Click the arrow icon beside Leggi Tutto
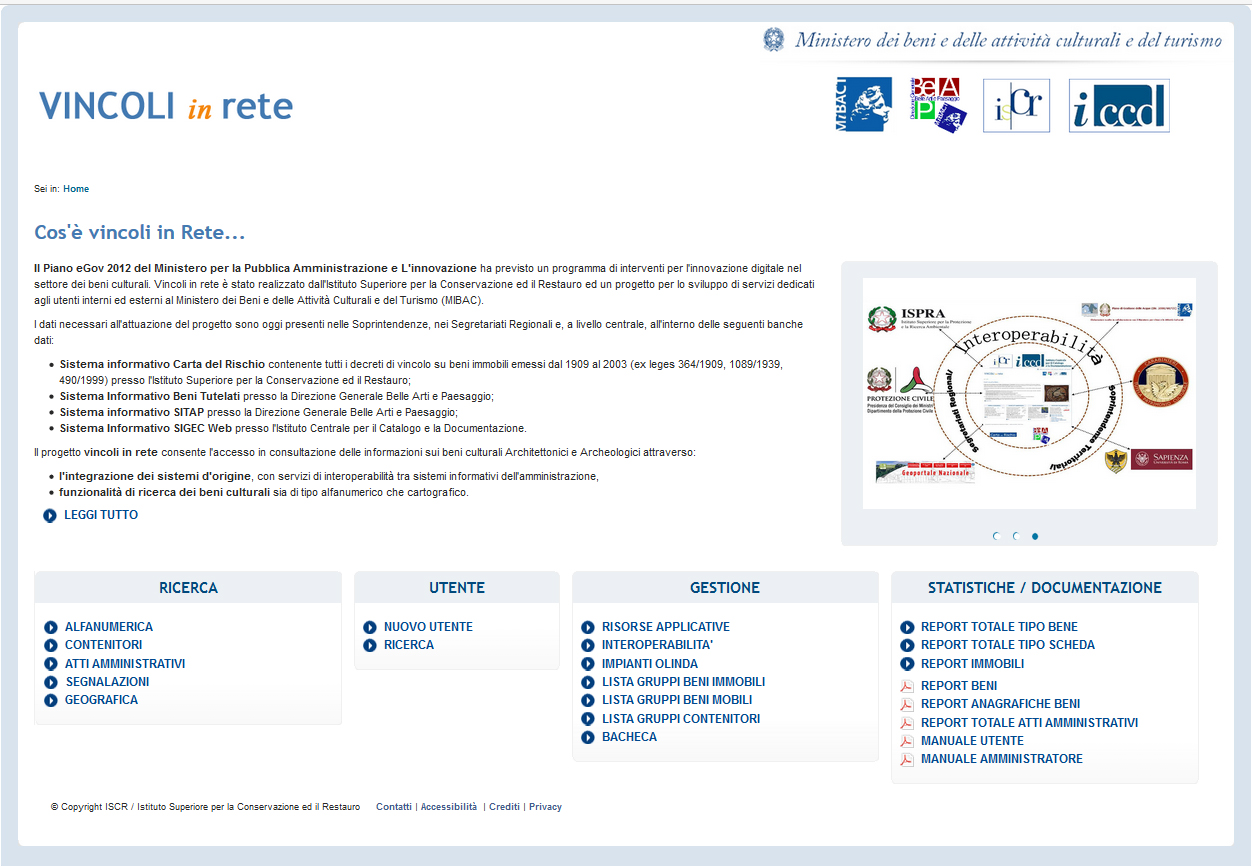Screen dimensions: 1252x866 (x=50, y=516)
